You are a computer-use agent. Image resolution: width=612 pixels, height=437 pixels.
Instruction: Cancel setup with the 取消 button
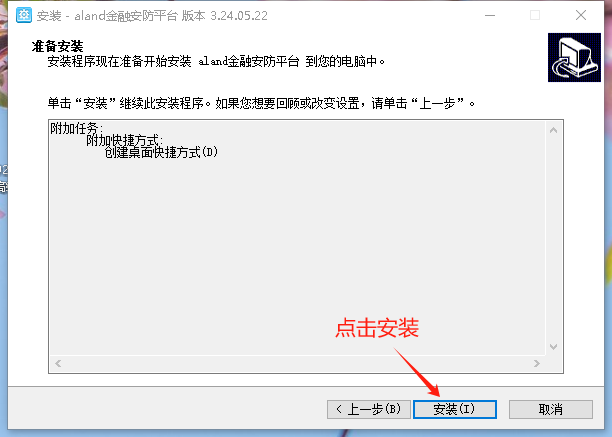551,409
